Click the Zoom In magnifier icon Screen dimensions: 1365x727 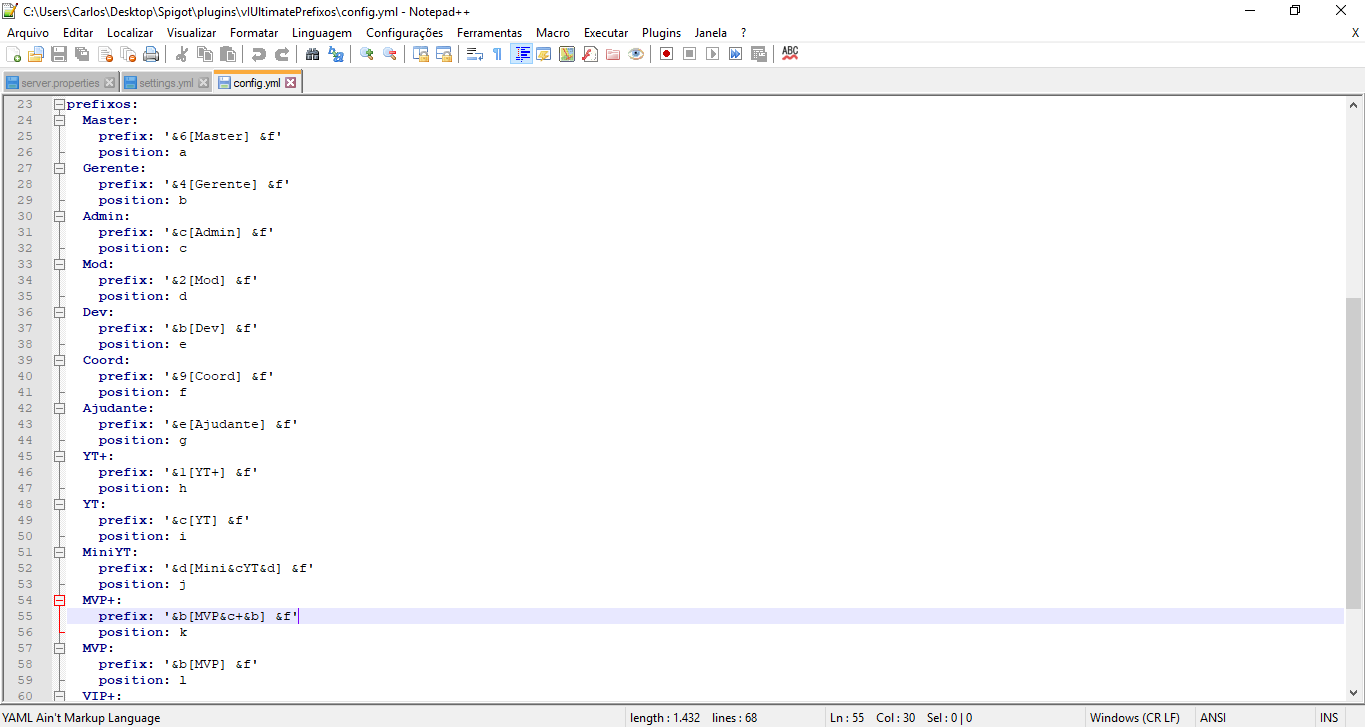click(367, 54)
